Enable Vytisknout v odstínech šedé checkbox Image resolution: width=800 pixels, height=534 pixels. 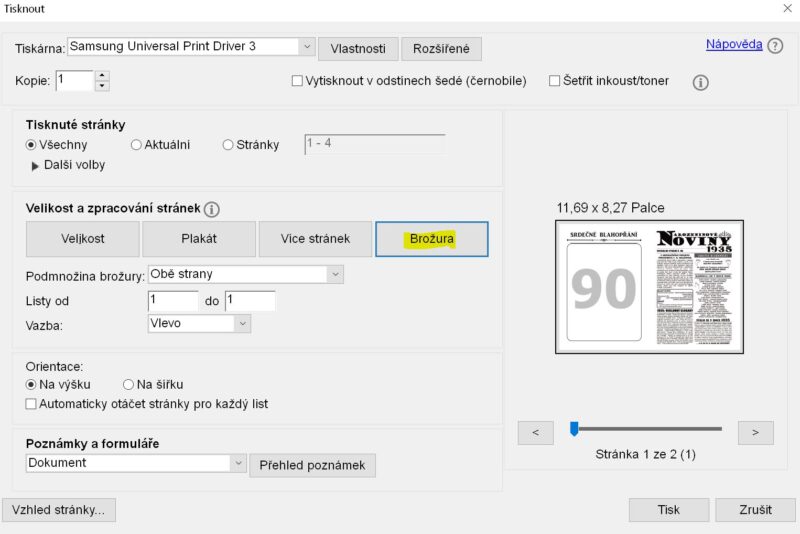pos(297,81)
